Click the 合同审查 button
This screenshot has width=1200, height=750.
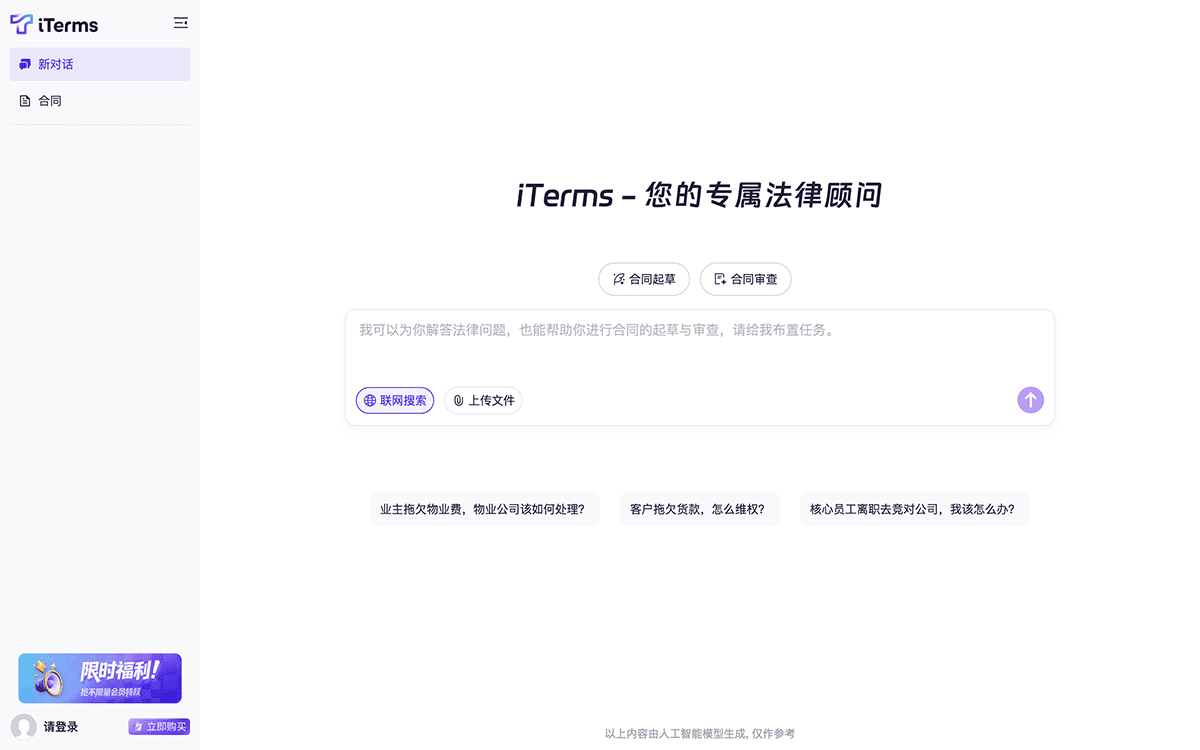[x=745, y=279]
